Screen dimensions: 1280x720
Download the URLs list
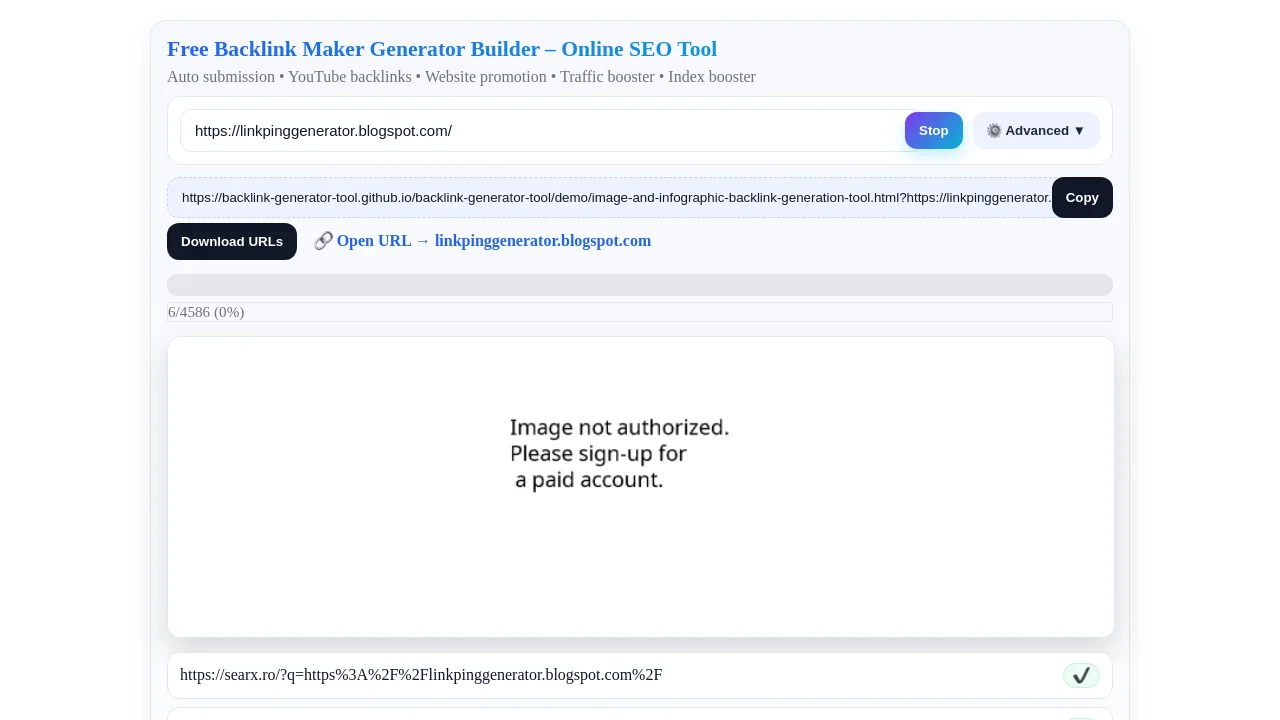coord(232,242)
